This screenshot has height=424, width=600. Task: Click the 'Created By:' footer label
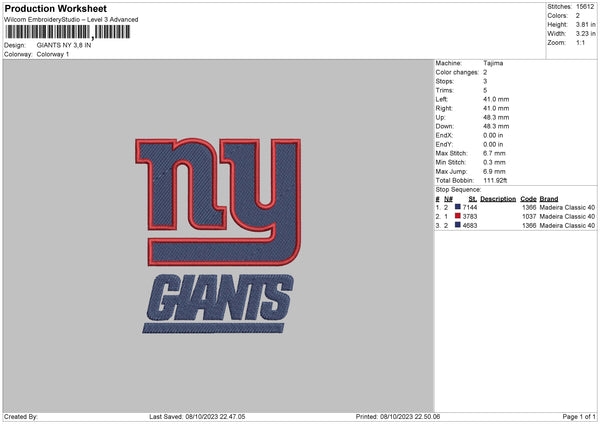pyautogui.click(x=21, y=417)
